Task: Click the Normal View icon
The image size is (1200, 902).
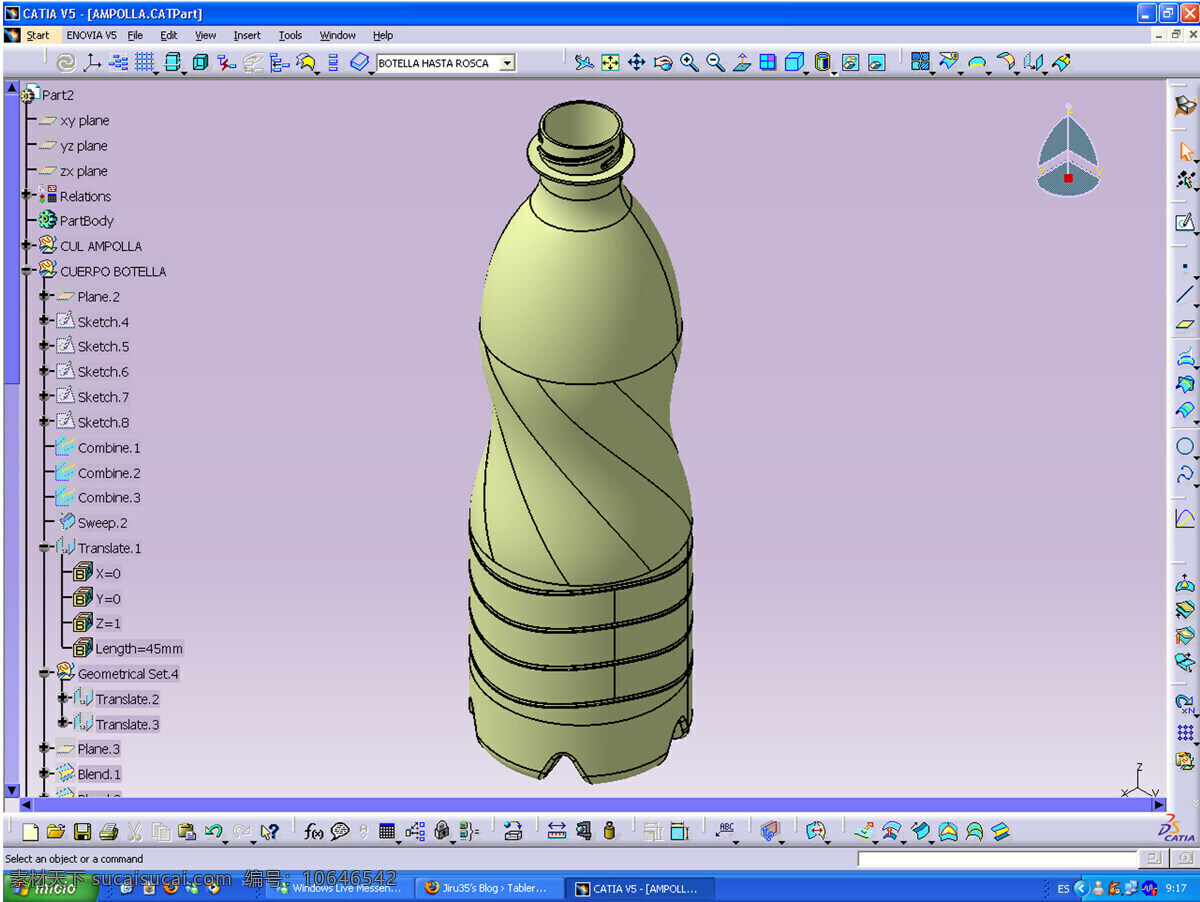Action: pos(742,63)
